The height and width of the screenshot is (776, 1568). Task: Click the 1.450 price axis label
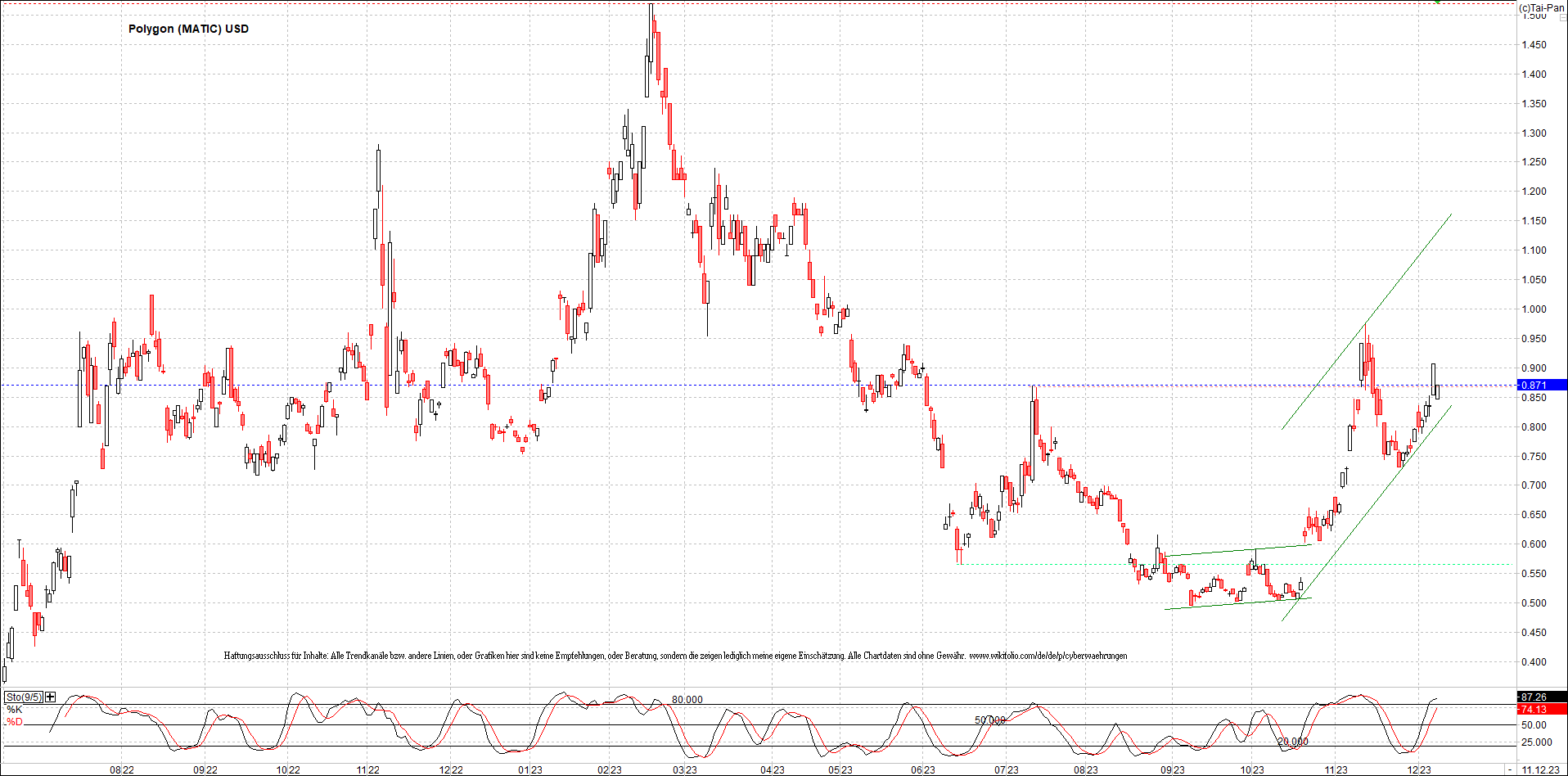[1534, 45]
